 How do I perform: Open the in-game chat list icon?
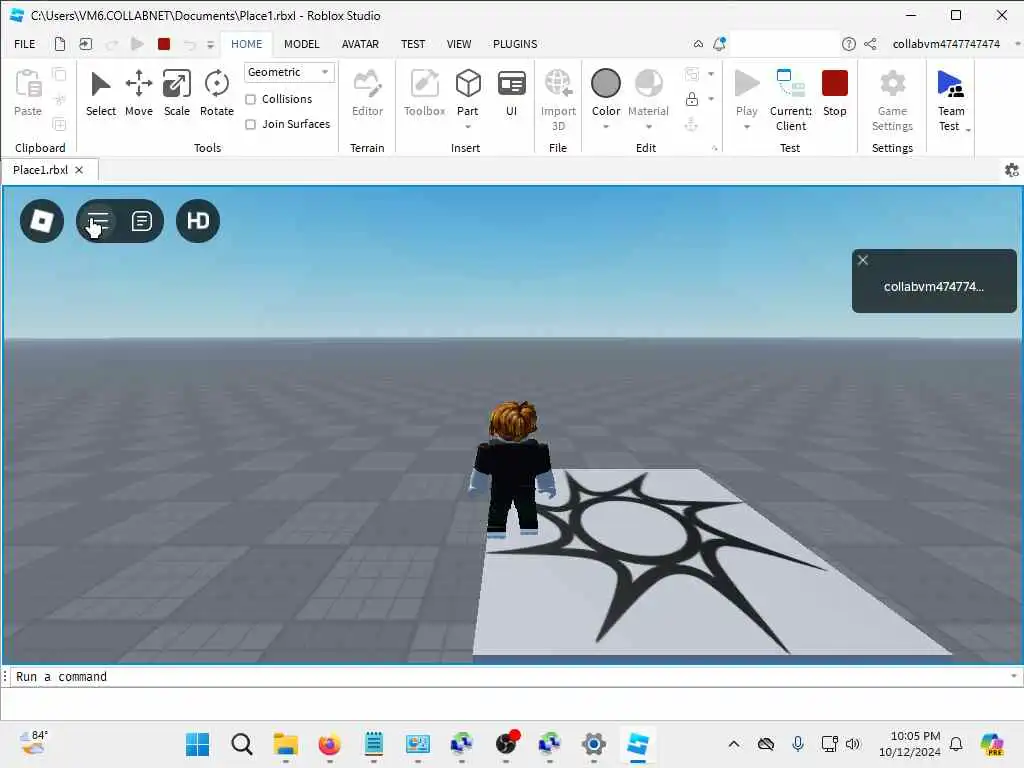[98, 221]
